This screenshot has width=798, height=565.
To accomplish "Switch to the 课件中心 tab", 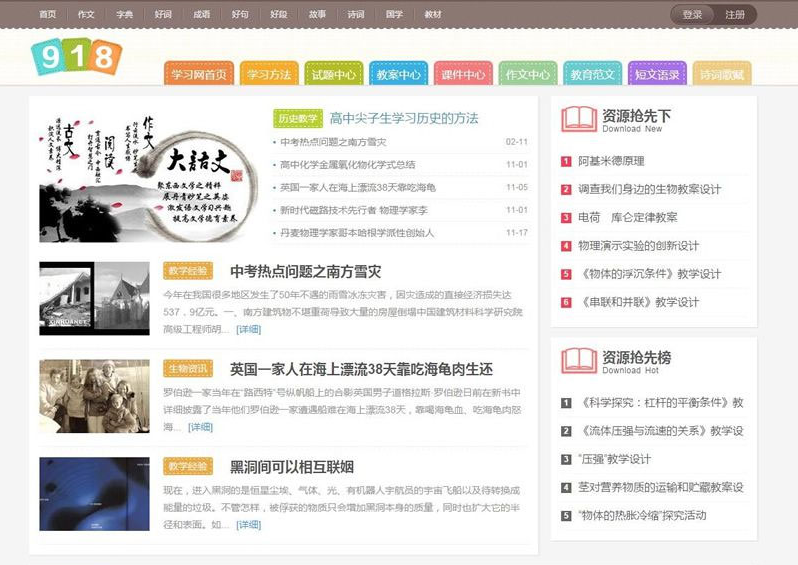I will pyautogui.click(x=463, y=74).
